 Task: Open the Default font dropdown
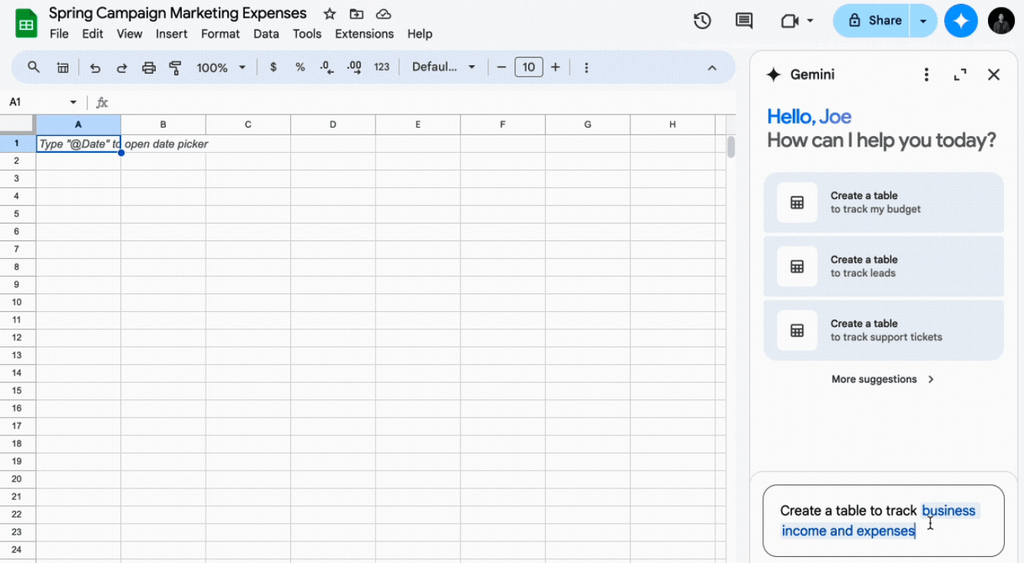pyautogui.click(x=443, y=67)
